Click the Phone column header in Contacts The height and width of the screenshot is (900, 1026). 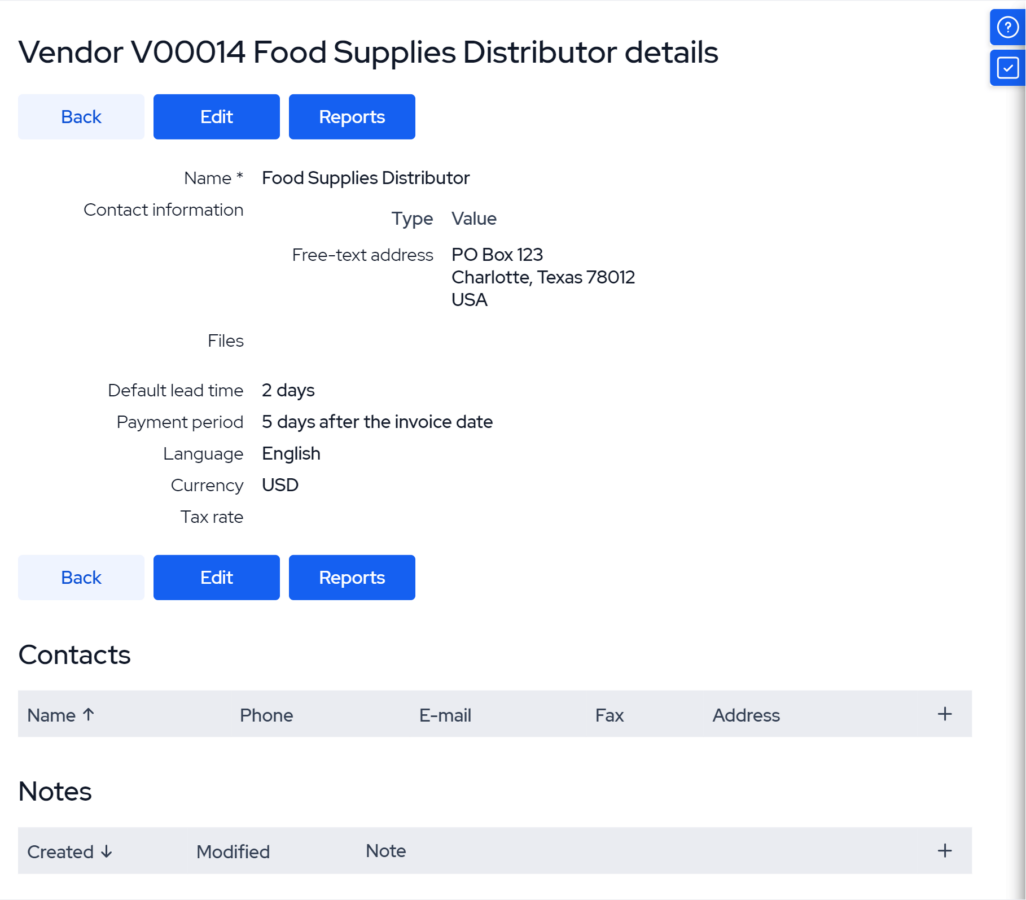pyautogui.click(x=266, y=716)
